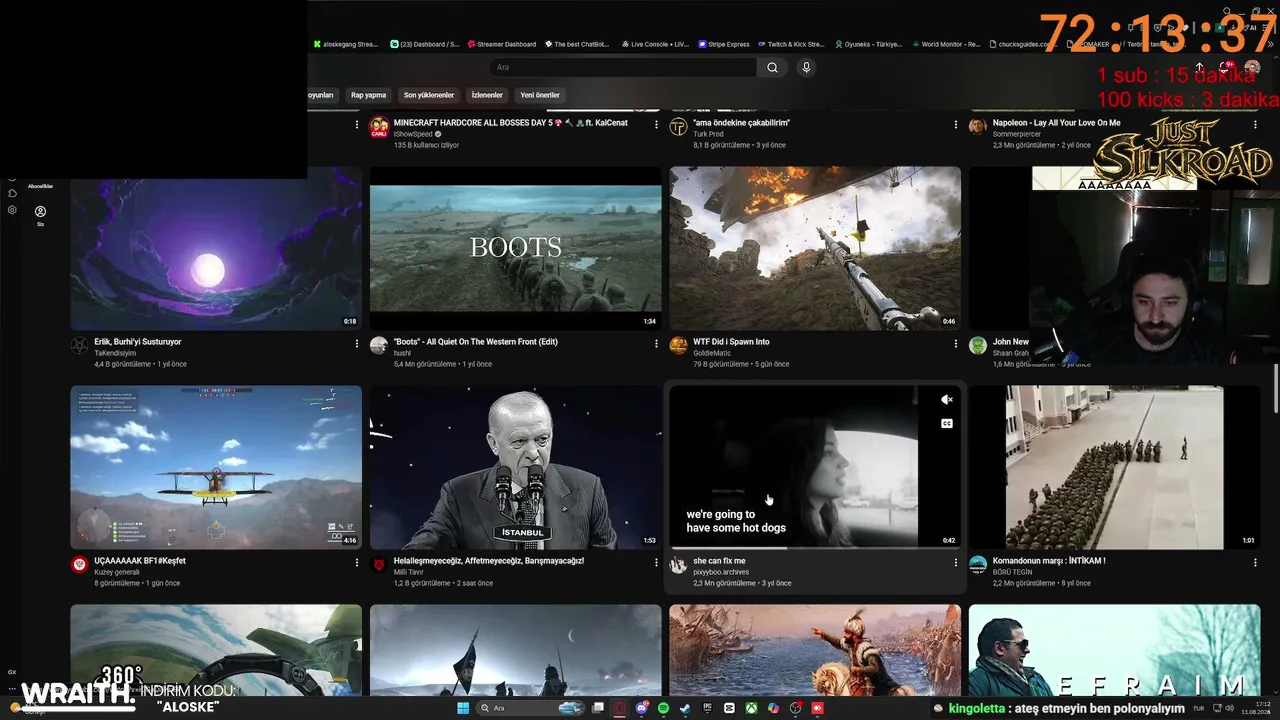The image size is (1280, 720).
Task: Play the 'BOOTS' video thumbnail
Action: click(515, 248)
